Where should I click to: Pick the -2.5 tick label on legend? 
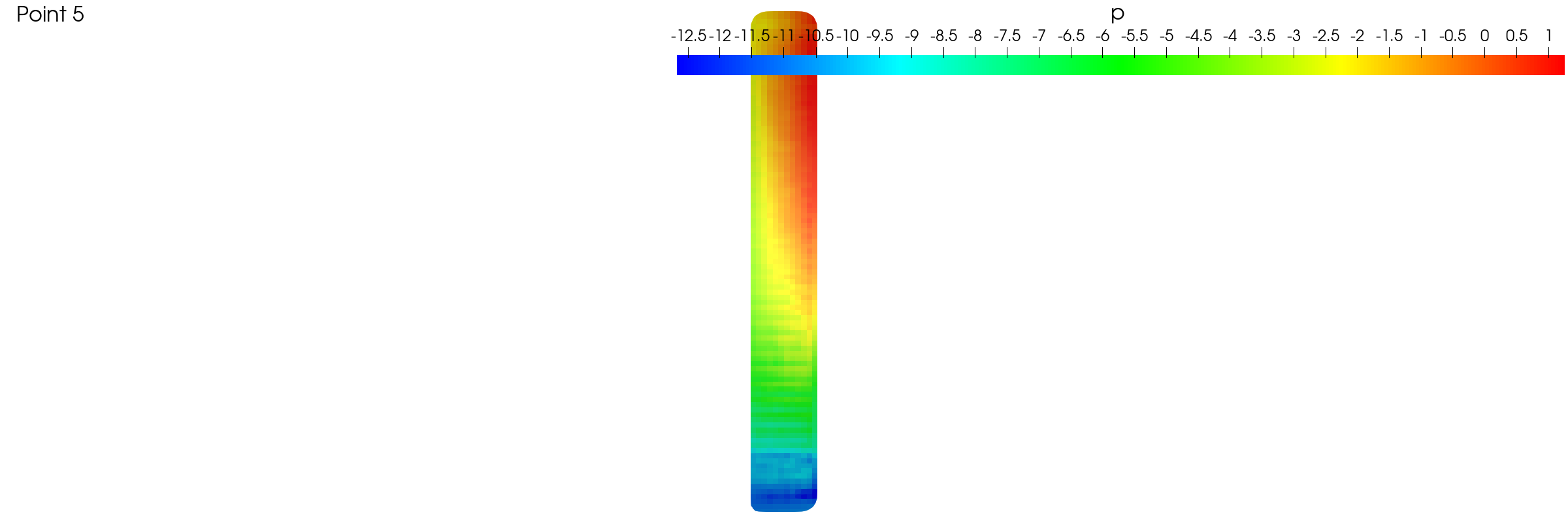pyautogui.click(x=1326, y=36)
